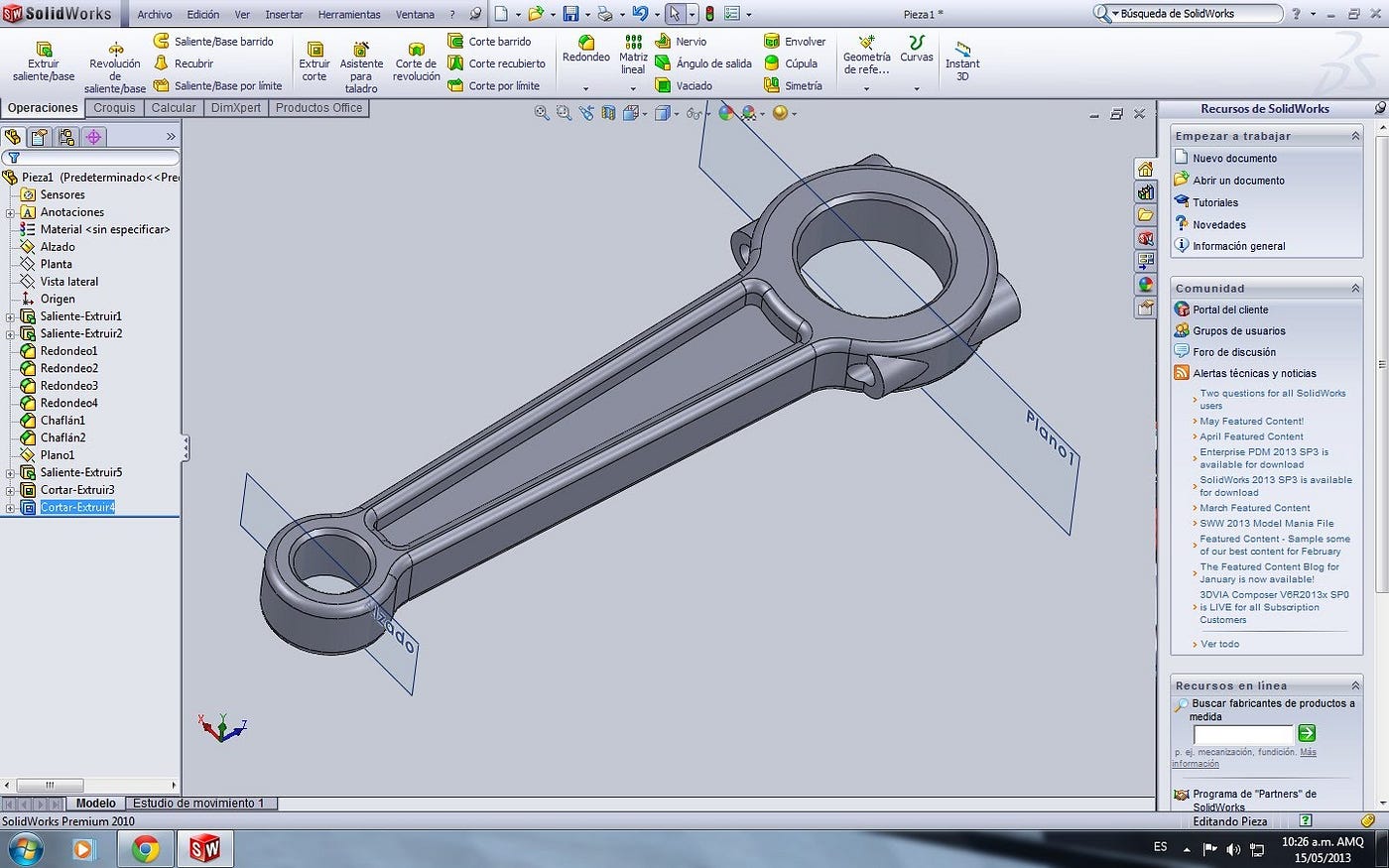Select the Vaciado feature tool

click(696, 85)
